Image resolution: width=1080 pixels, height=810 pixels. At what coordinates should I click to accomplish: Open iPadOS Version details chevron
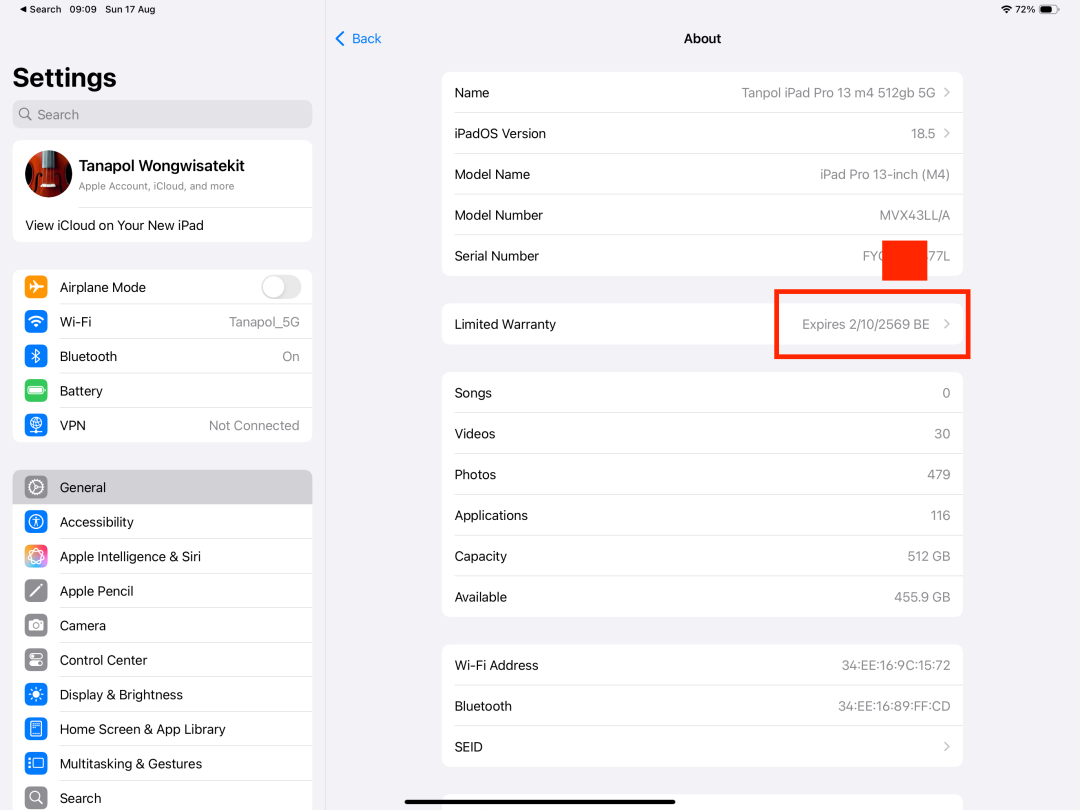[x=947, y=133]
